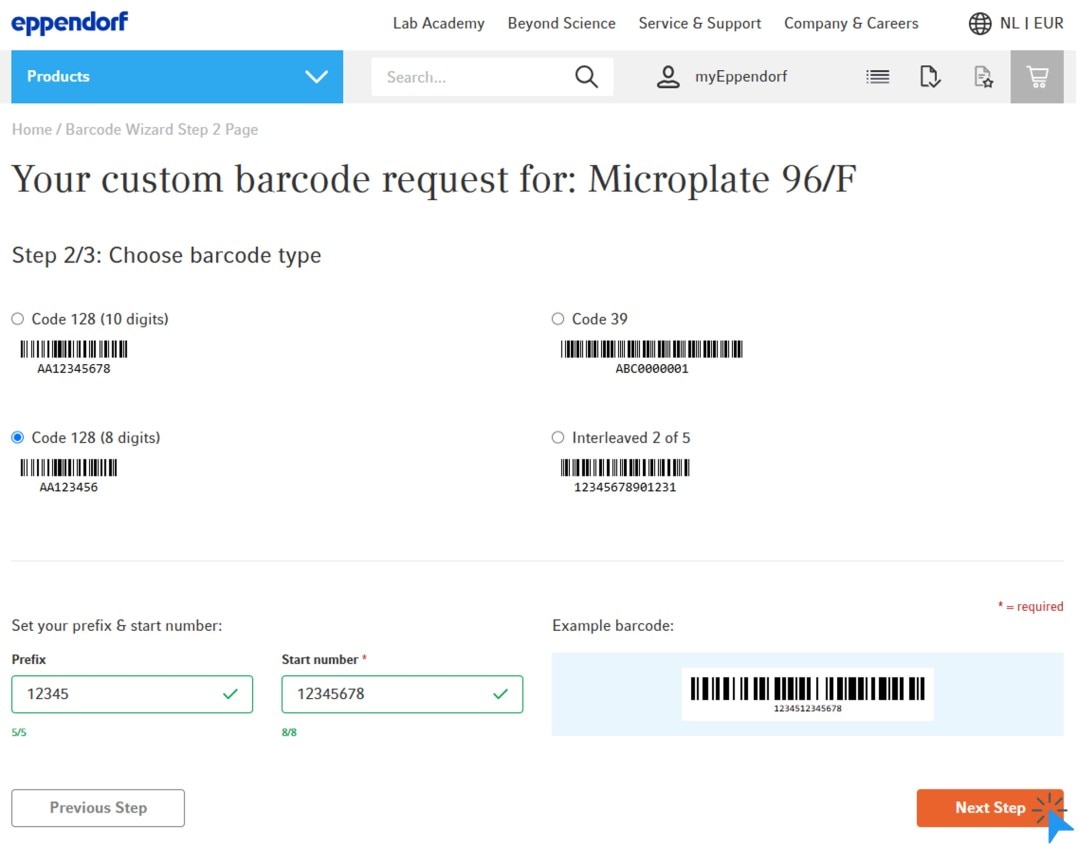Open the list view icon in header
Screen dimensions: 1080x845
[877, 77]
